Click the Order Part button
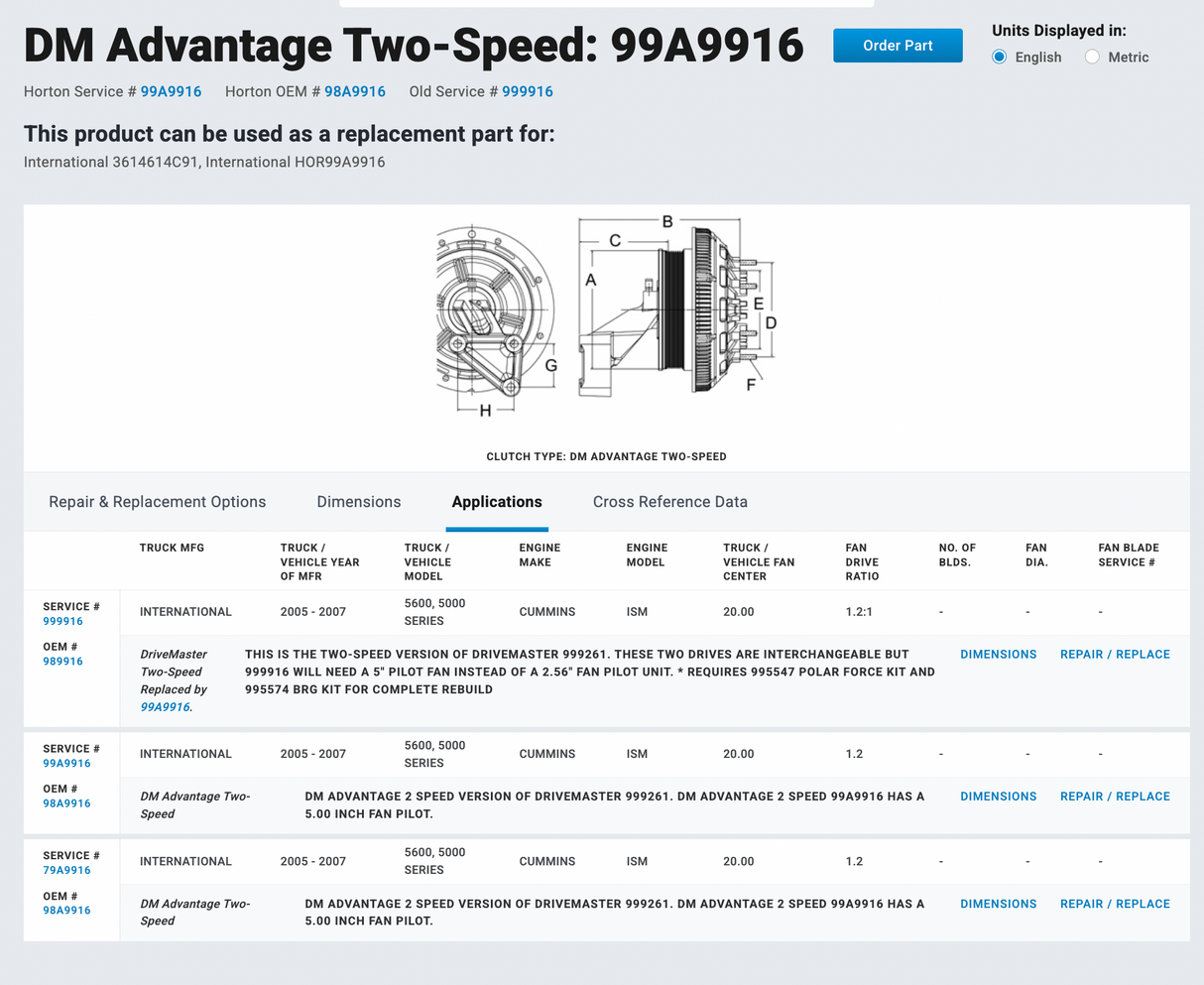Image resolution: width=1204 pixels, height=985 pixels. [897, 46]
